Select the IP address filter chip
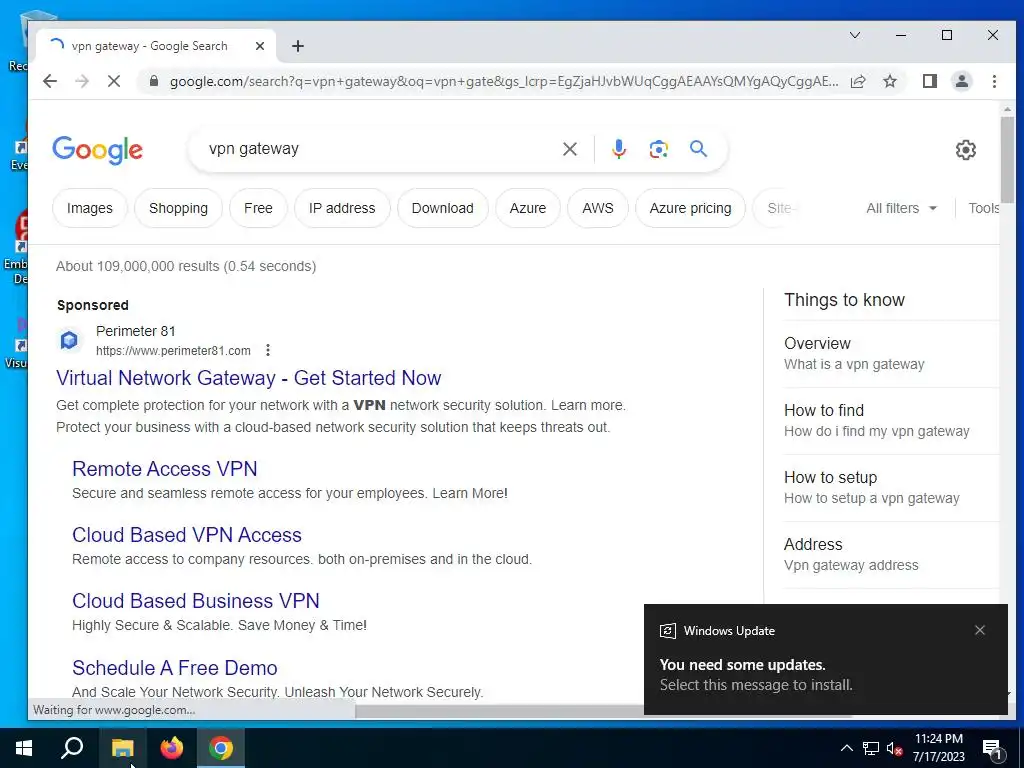Viewport: 1024px width, 768px height. (x=342, y=208)
